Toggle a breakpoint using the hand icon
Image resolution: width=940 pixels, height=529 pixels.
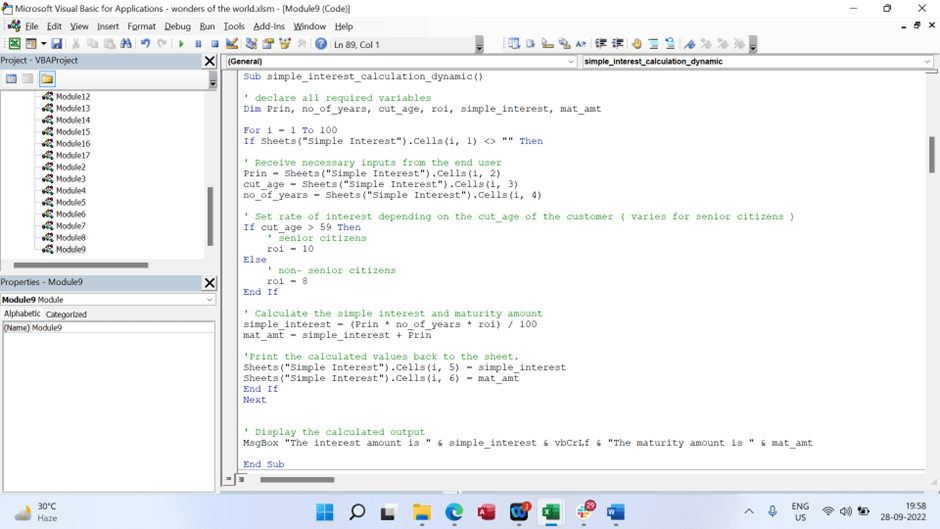636,44
